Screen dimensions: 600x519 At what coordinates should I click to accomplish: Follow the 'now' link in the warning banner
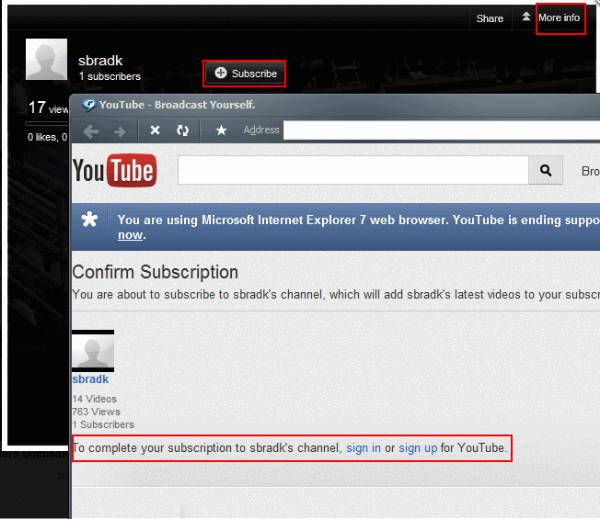click(130, 235)
